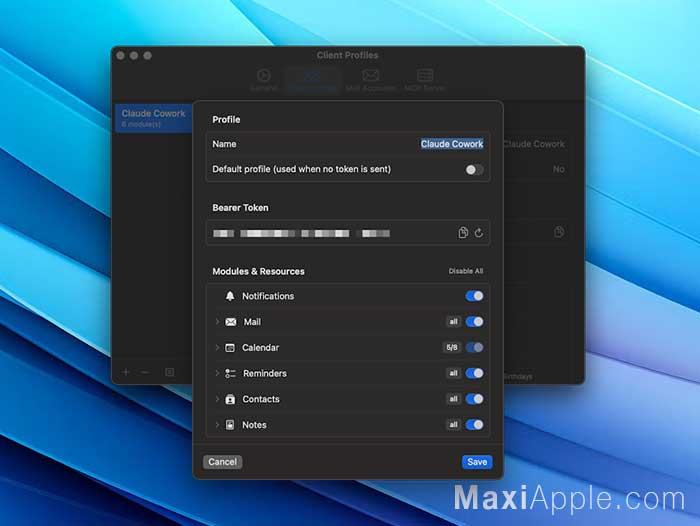700x526 pixels.
Task: Toggle the Calendar module switch
Action: click(474, 347)
